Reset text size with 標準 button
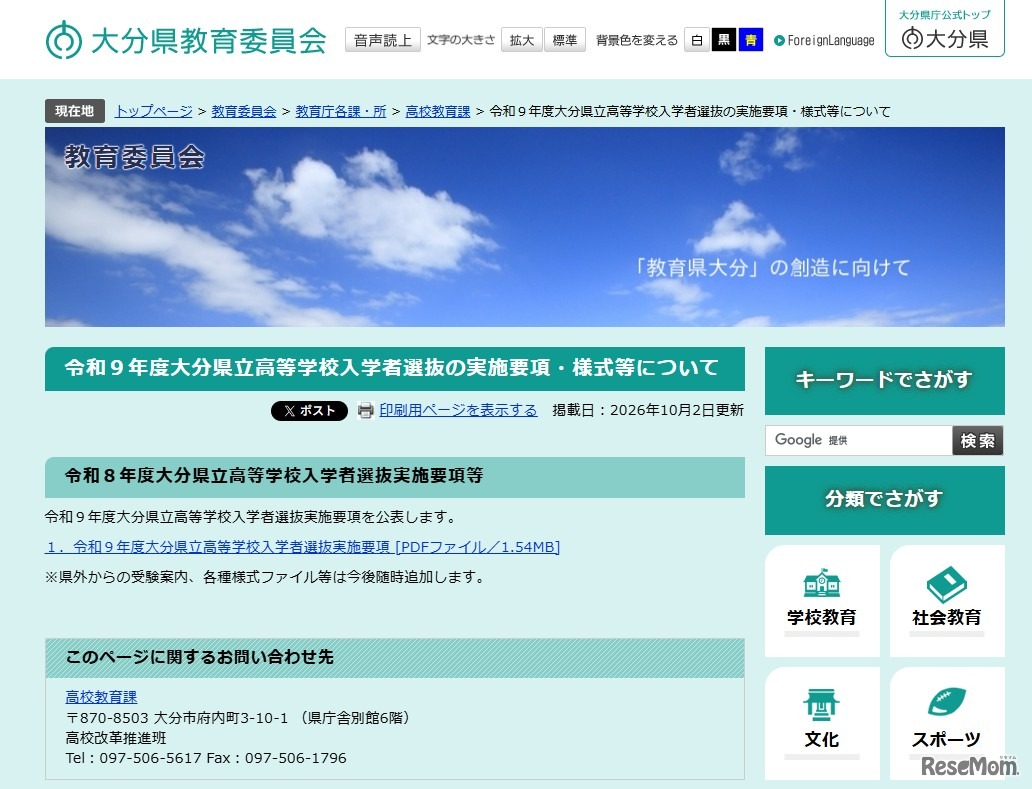The width and height of the screenshot is (1032, 789). click(x=565, y=40)
